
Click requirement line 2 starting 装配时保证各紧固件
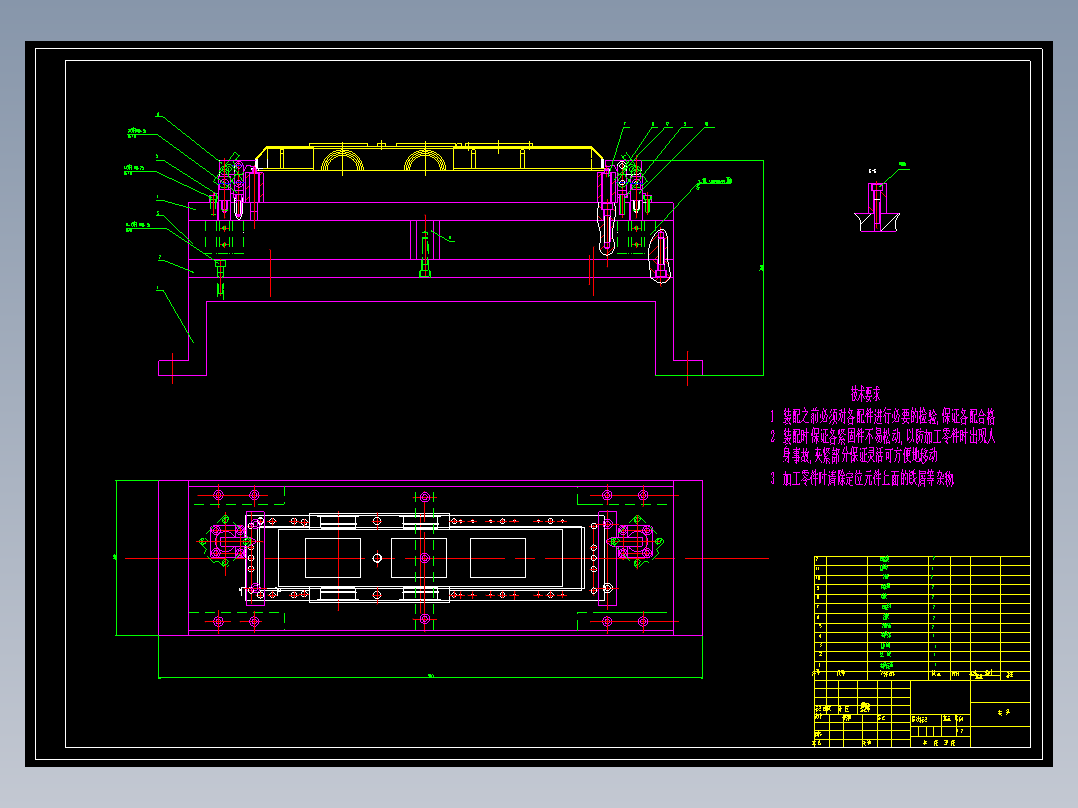pyautogui.click(x=883, y=436)
